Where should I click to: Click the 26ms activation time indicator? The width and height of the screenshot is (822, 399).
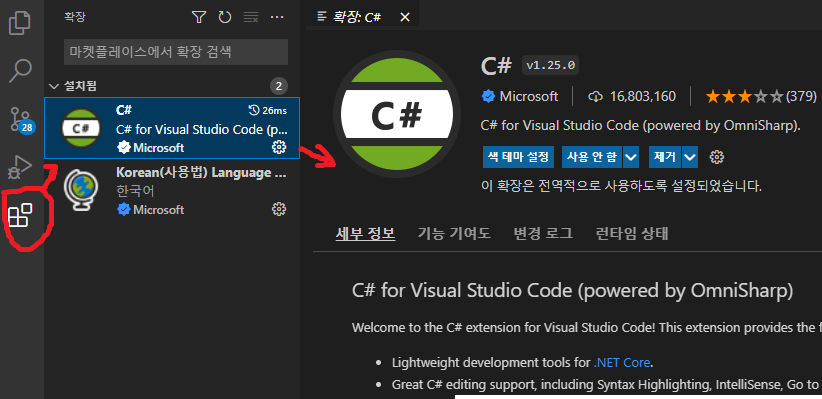tap(267, 110)
